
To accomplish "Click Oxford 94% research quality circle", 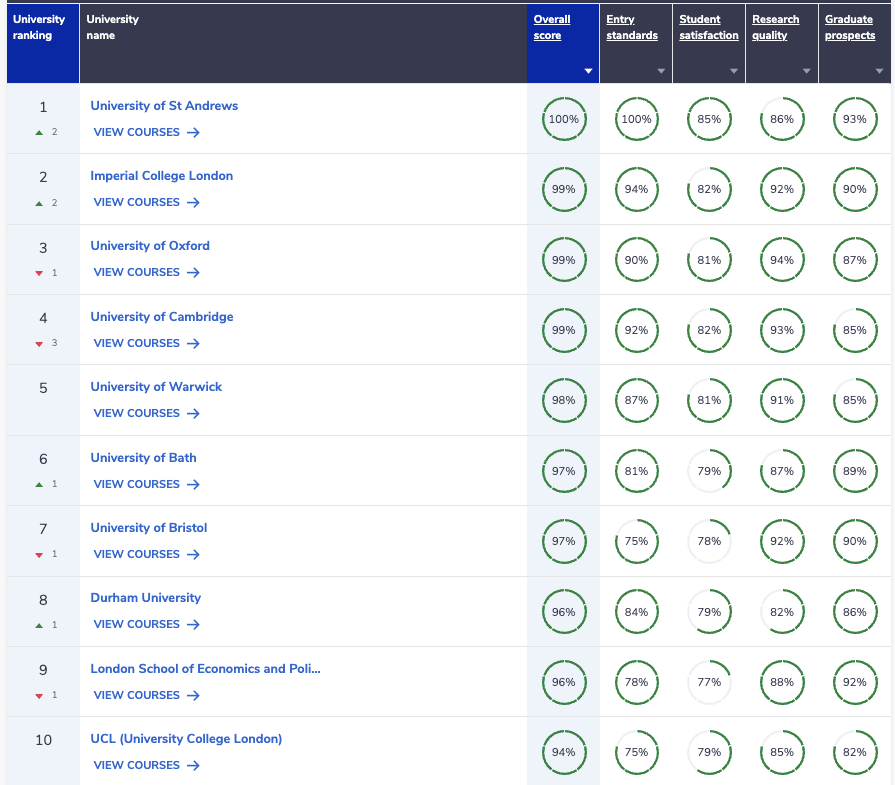I will (782, 260).
